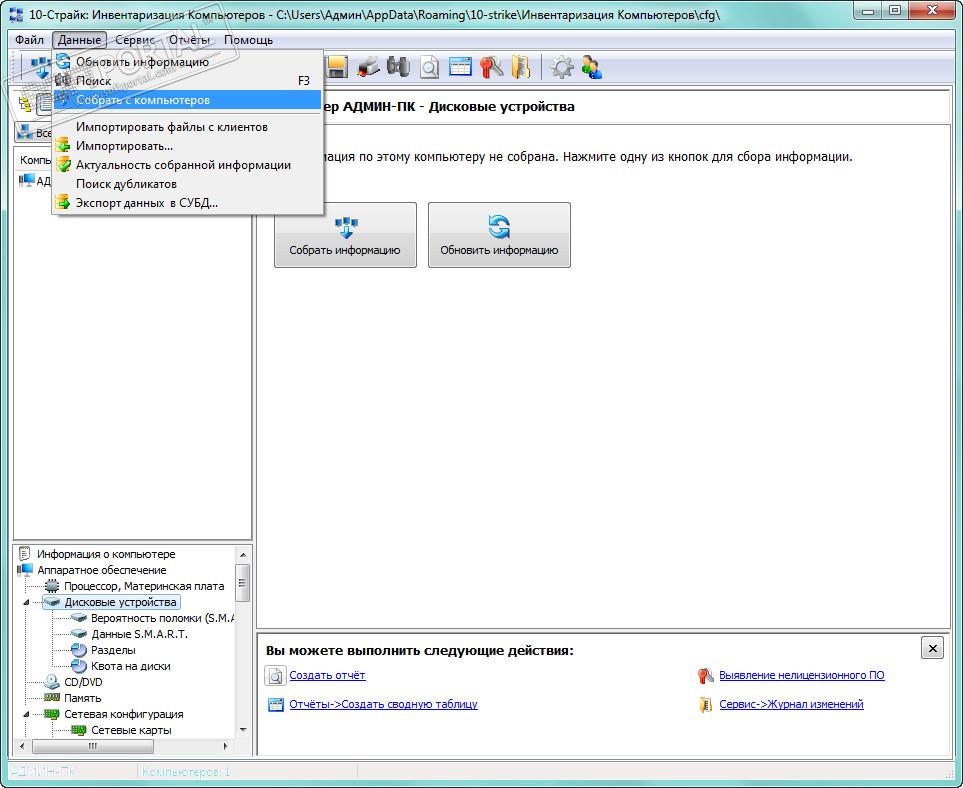This screenshot has height=788, width=963.
Task: Click the Собрать информацию button
Action: pos(345,235)
